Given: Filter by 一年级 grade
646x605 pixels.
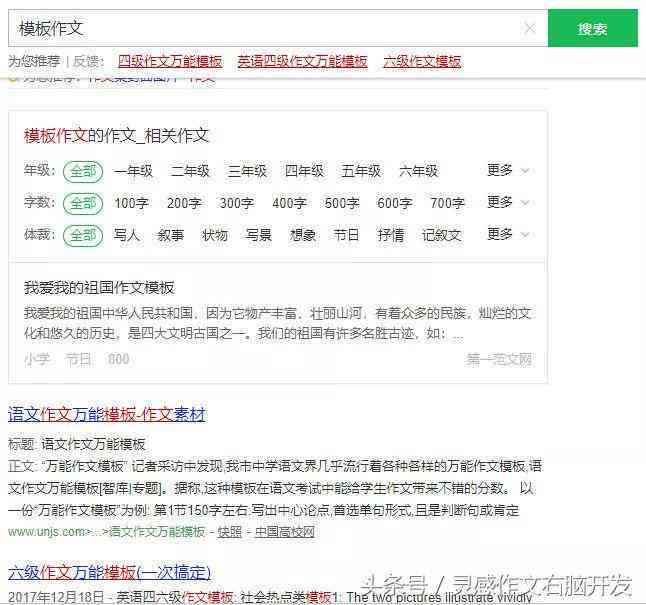Looking at the screenshot, I should [133, 171].
